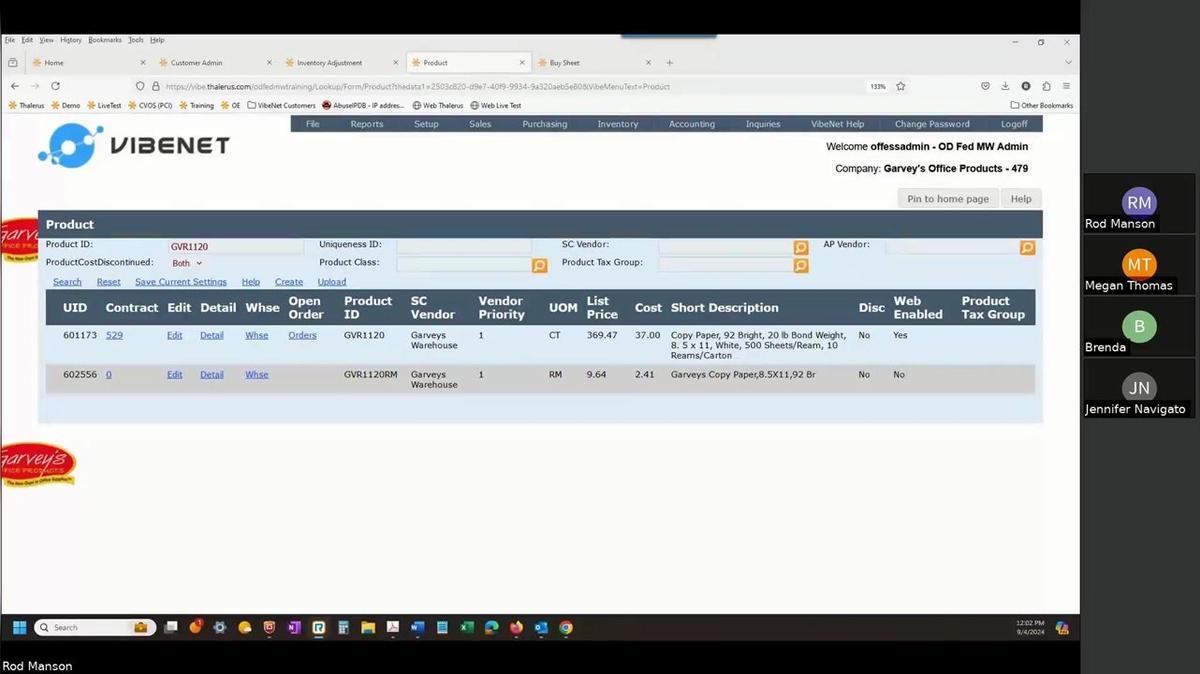Click Product Tax Group lookup icon
This screenshot has width=1200, height=674.
point(800,265)
